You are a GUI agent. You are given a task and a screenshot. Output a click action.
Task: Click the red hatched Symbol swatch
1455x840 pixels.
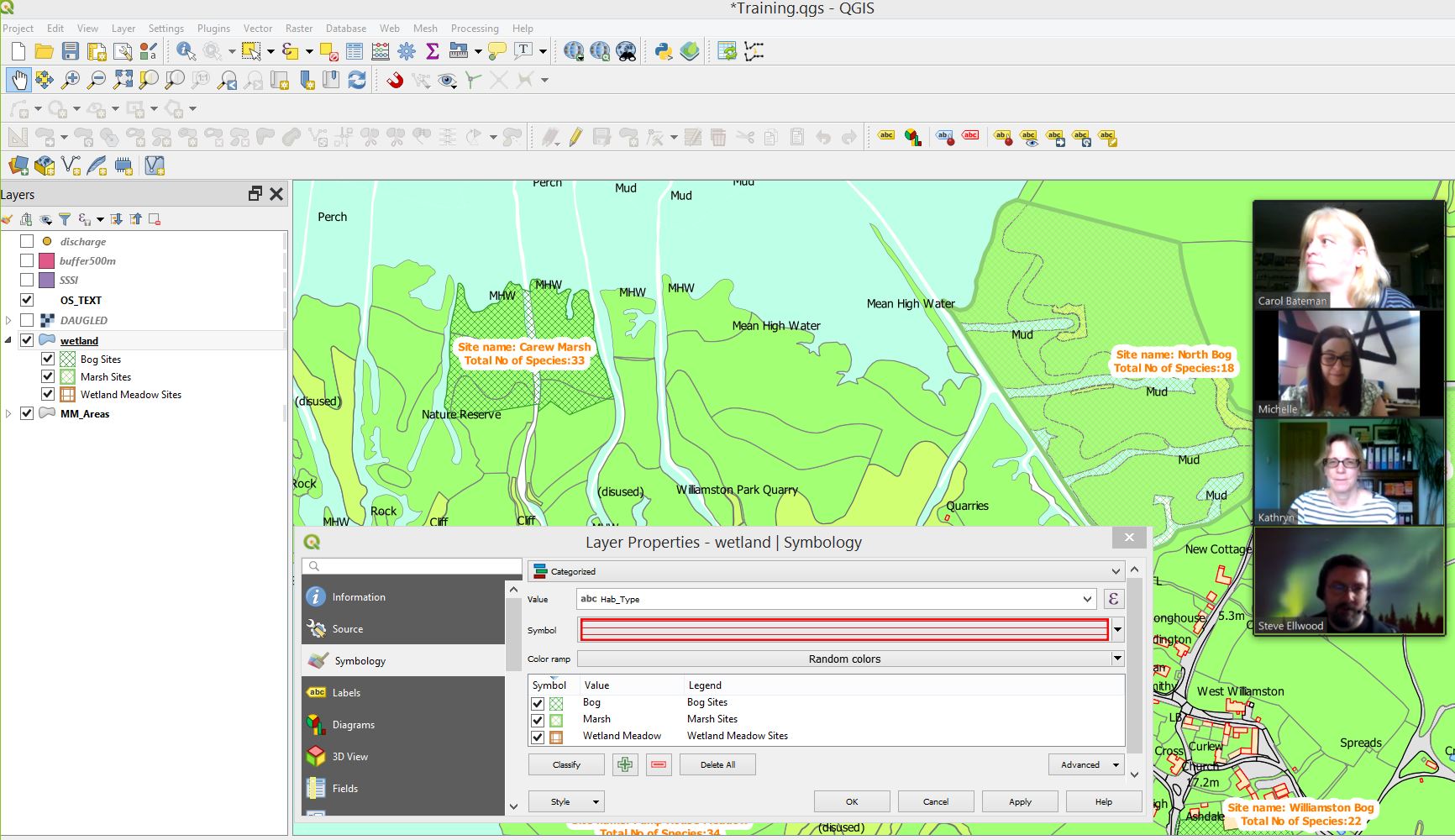click(x=843, y=630)
